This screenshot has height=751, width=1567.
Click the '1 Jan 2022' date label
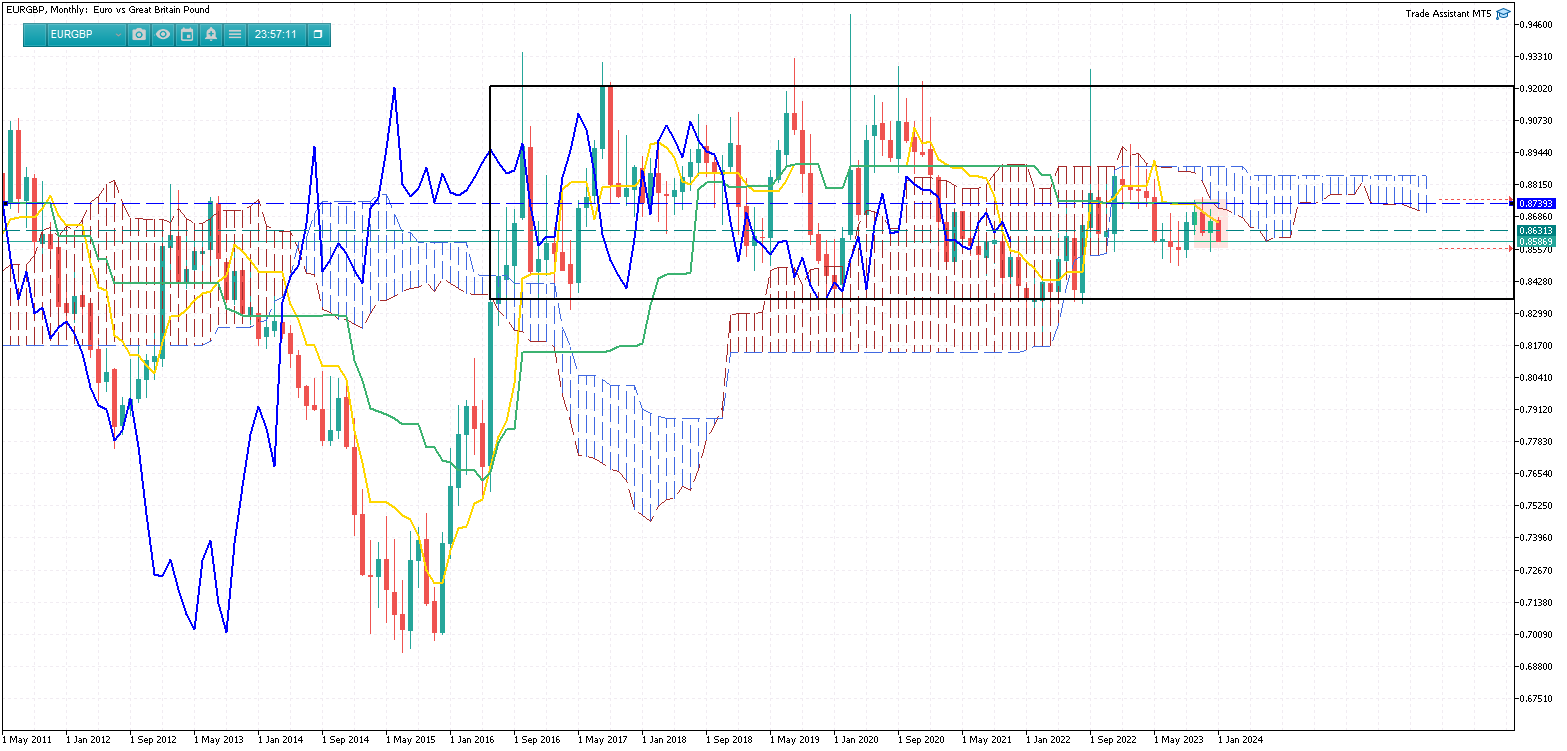(x=1048, y=741)
